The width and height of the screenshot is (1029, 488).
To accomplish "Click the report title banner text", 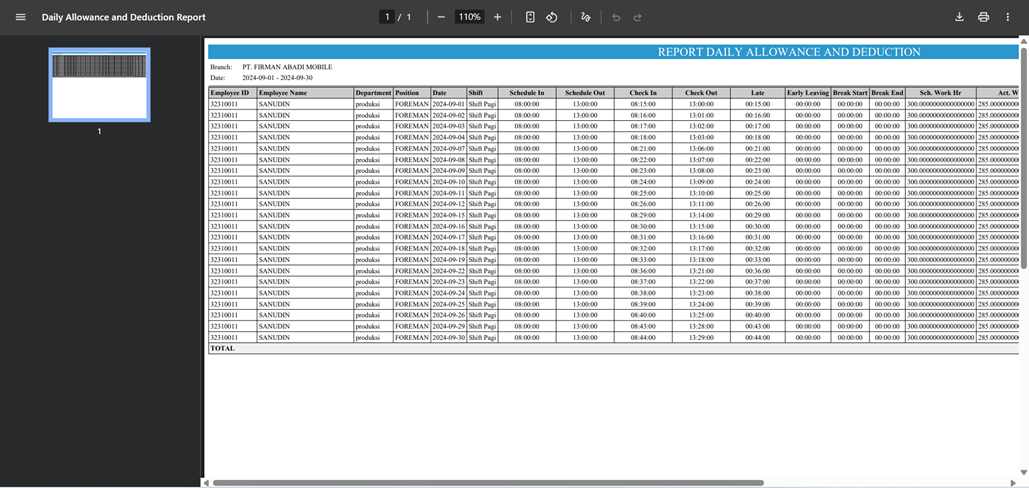I will click(789, 52).
